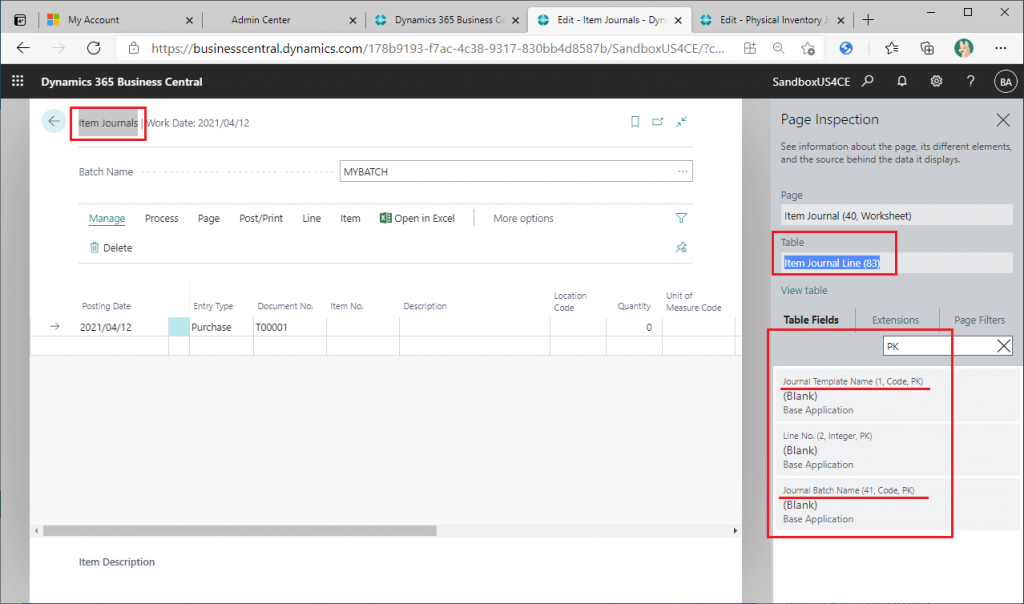Screen dimensions: 1024x604
Task: Open the browser favorites list
Action: [891, 48]
